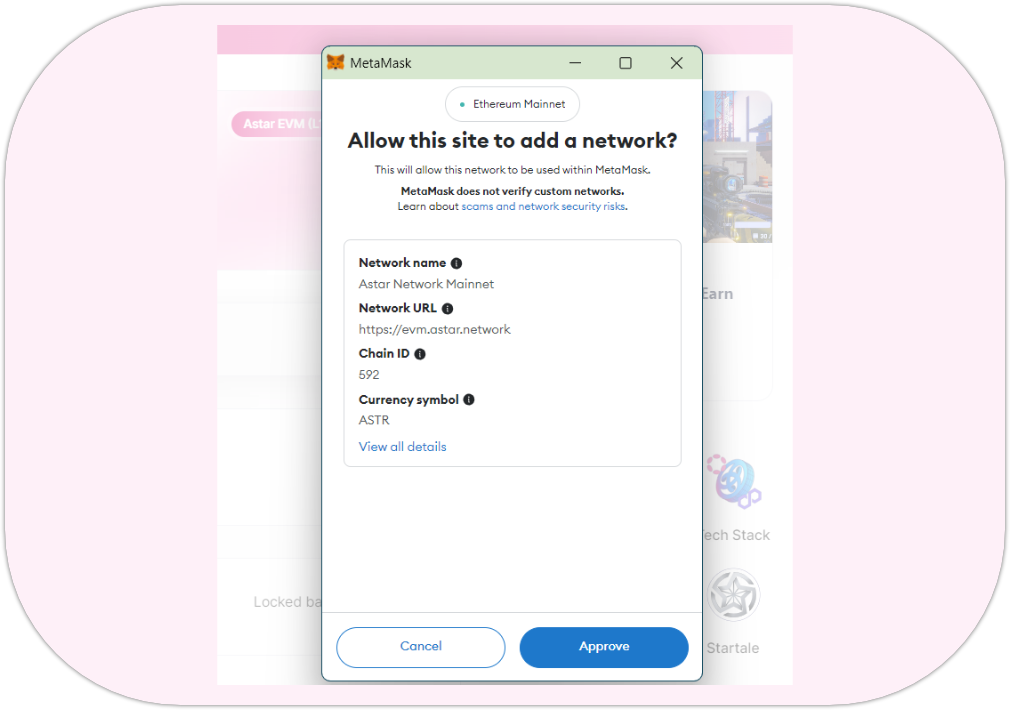
Task: Click the Startale star icon
Action: [x=734, y=596]
